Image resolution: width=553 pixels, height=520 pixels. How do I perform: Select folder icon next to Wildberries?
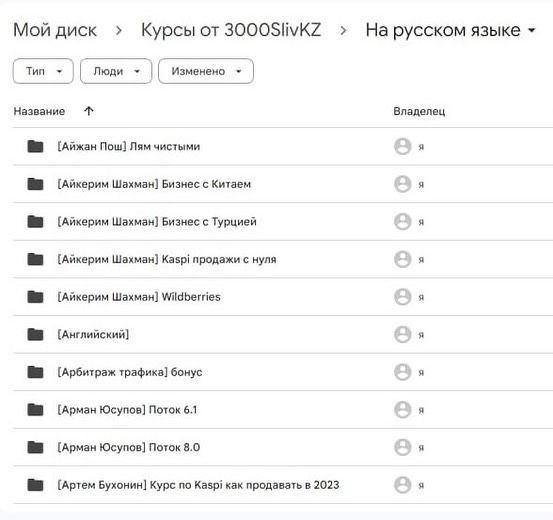coord(35,297)
